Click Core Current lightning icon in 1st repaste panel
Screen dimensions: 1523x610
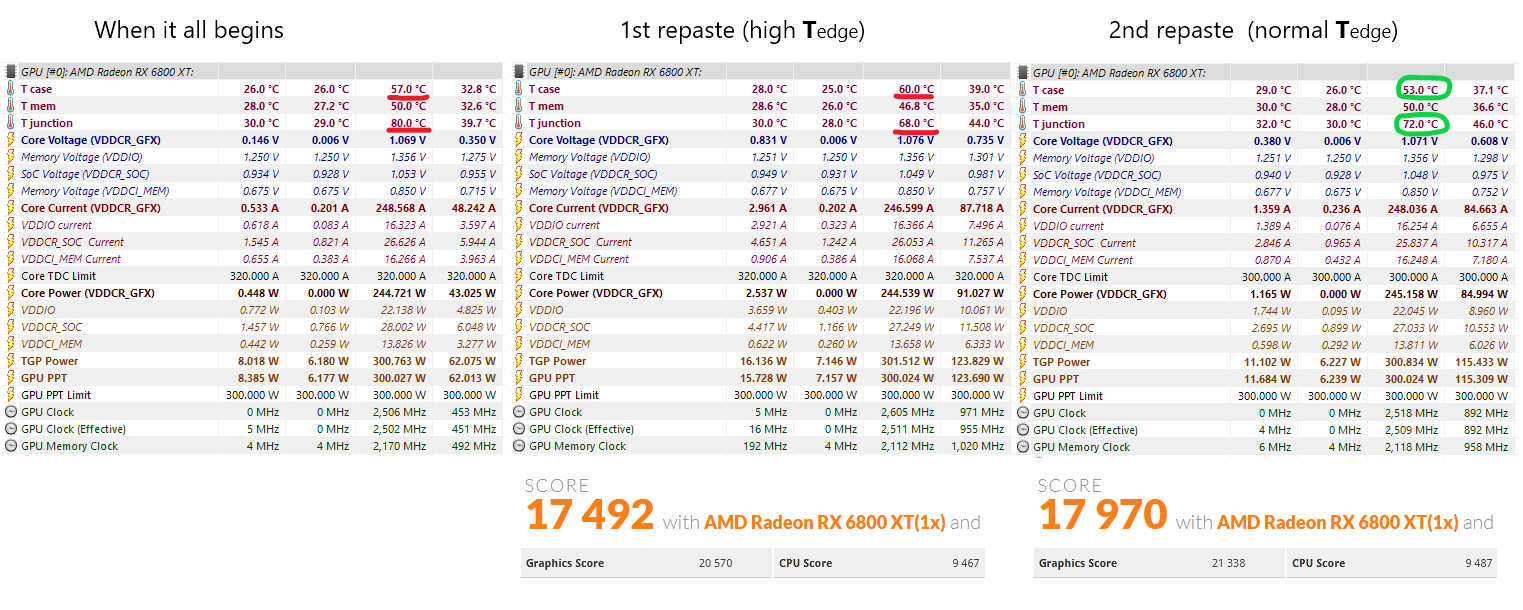coord(519,208)
